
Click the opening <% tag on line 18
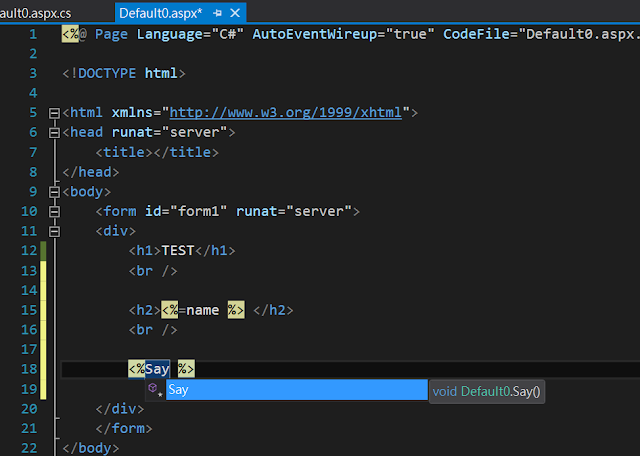[136, 369]
